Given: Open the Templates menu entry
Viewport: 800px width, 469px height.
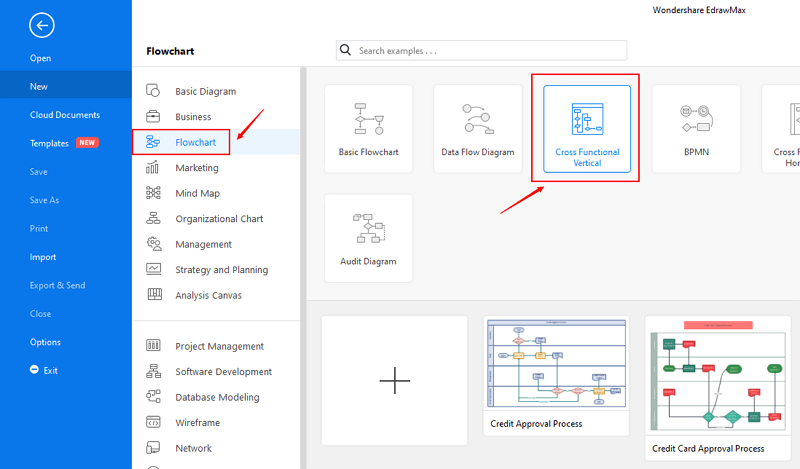Looking at the screenshot, I should click(x=49, y=143).
